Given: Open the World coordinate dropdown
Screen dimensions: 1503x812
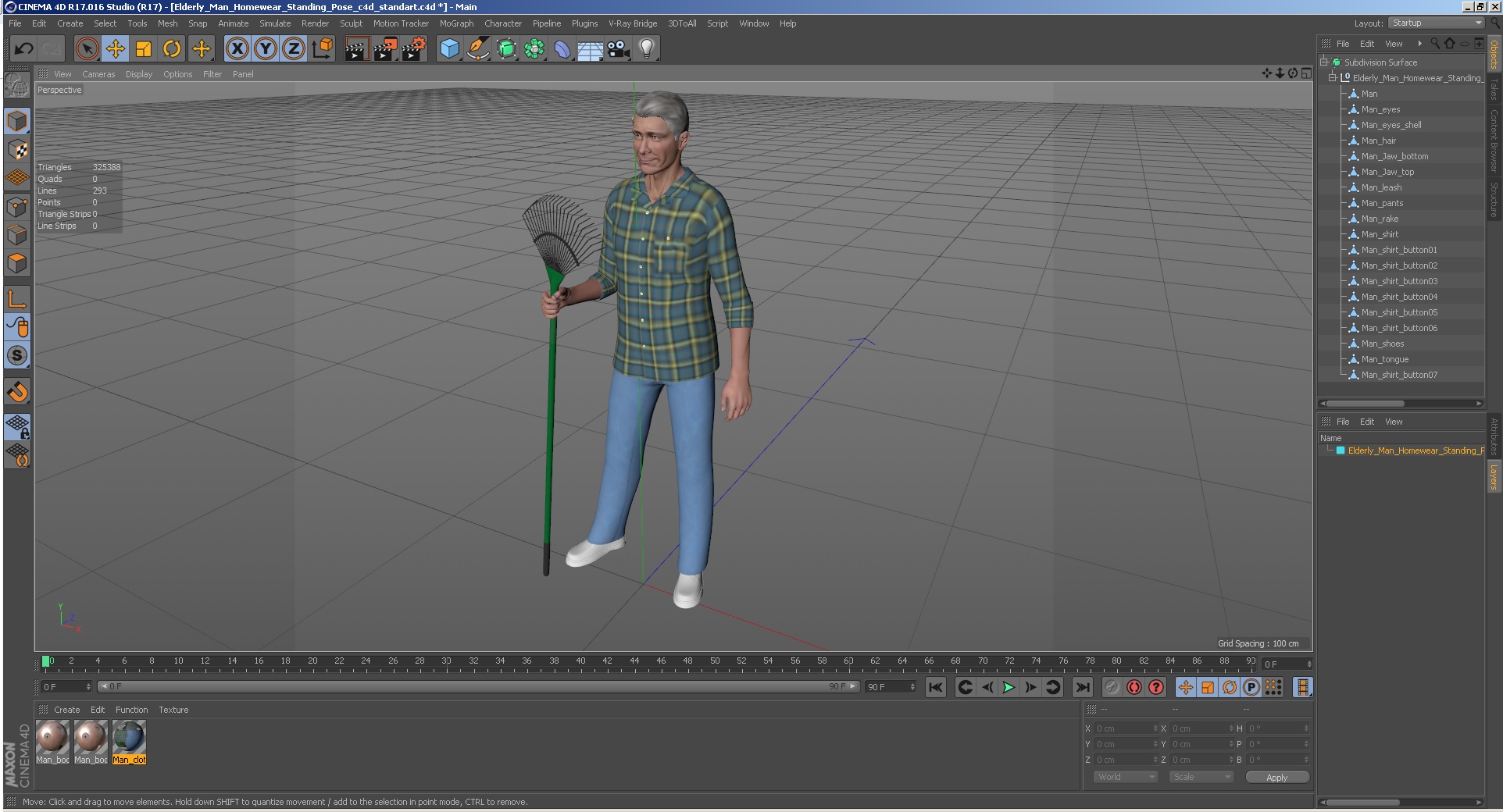Looking at the screenshot, I should 1125,777.
